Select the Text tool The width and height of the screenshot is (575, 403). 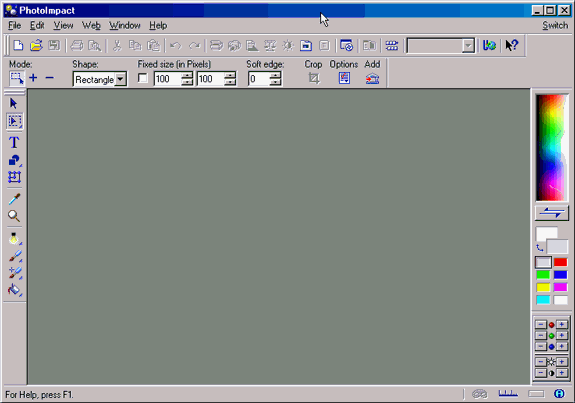(x=14, y=142)
